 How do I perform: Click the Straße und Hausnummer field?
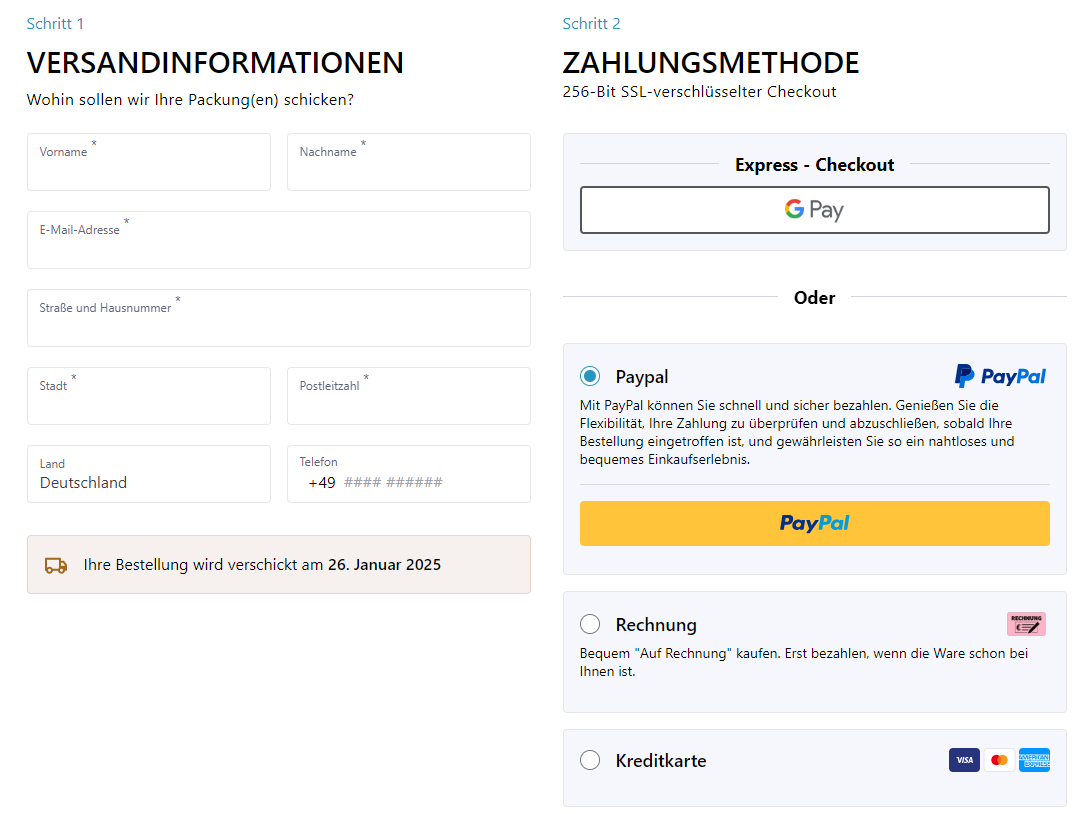click(279, 318)
